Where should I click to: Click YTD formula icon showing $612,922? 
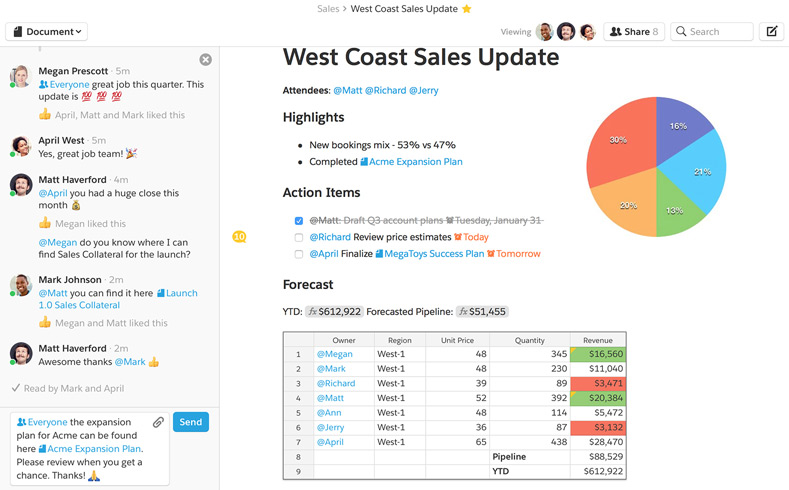coord(313,312)
